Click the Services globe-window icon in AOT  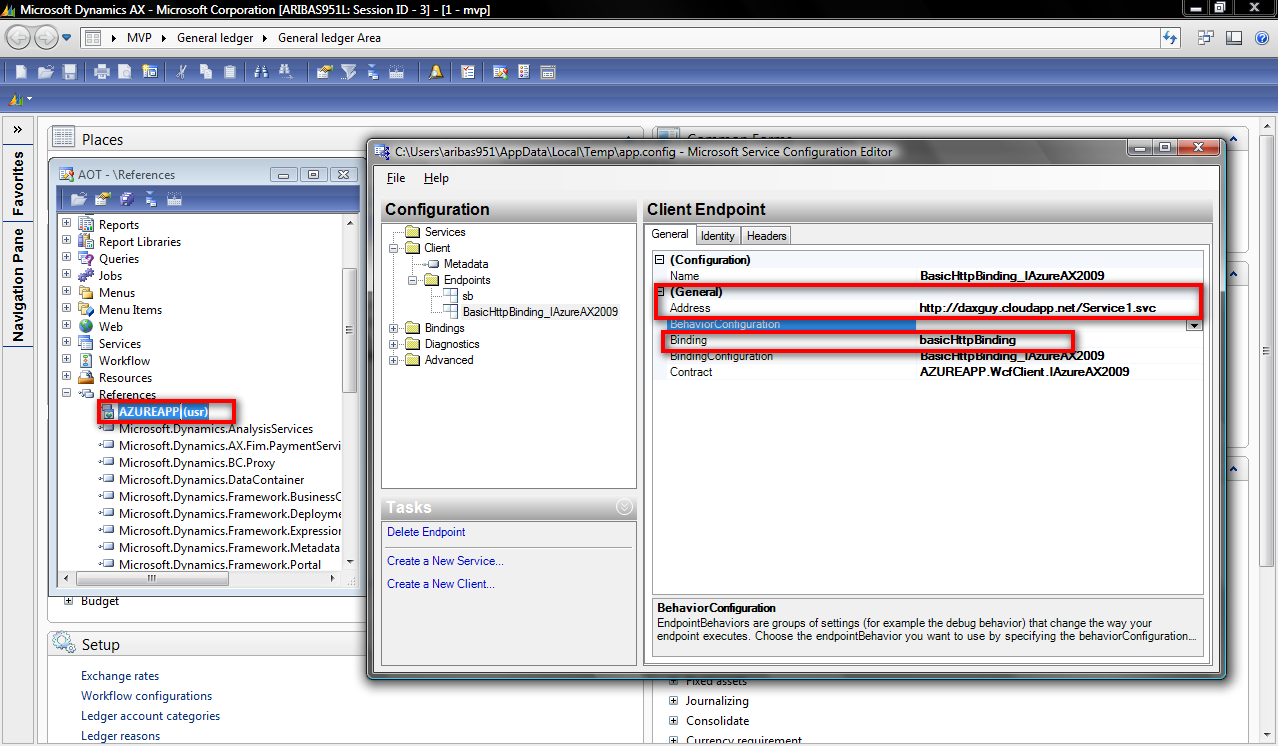(x=87, y=343)
